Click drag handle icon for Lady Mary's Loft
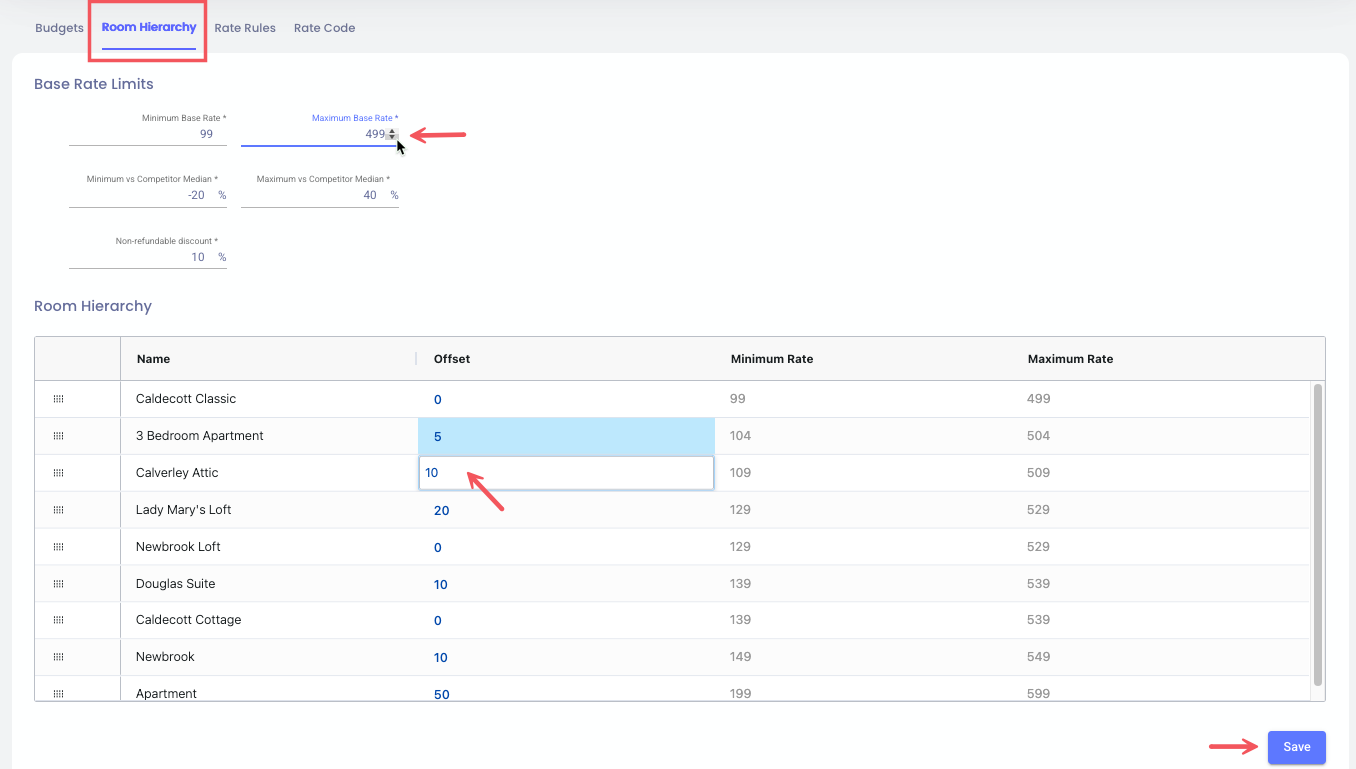 click(58, 510)
